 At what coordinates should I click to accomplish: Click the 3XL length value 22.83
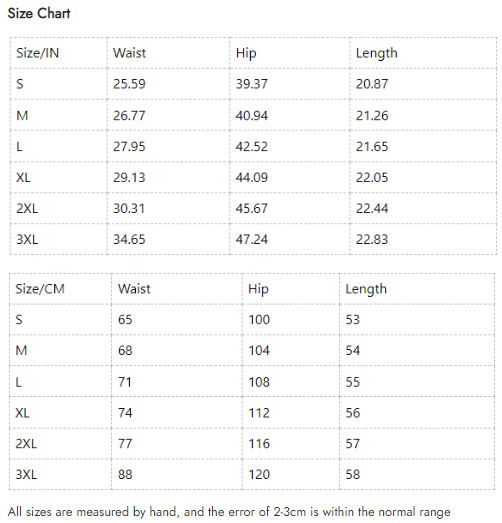[x=372, y=239]
